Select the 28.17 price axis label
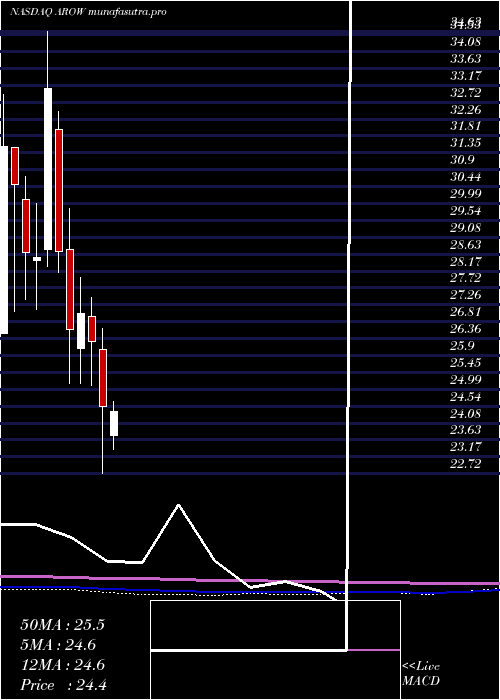Viewport: 500px width, 700px height. (466, 261)
